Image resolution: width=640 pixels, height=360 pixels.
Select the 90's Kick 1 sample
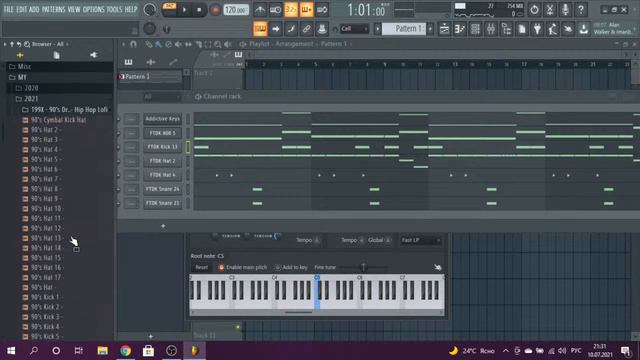45,297
